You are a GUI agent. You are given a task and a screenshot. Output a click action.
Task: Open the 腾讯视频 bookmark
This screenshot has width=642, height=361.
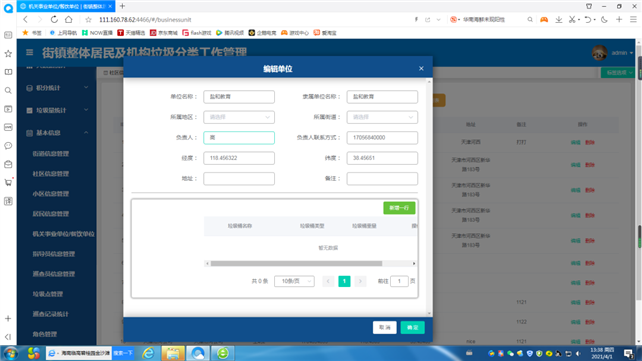click(230, 33)
